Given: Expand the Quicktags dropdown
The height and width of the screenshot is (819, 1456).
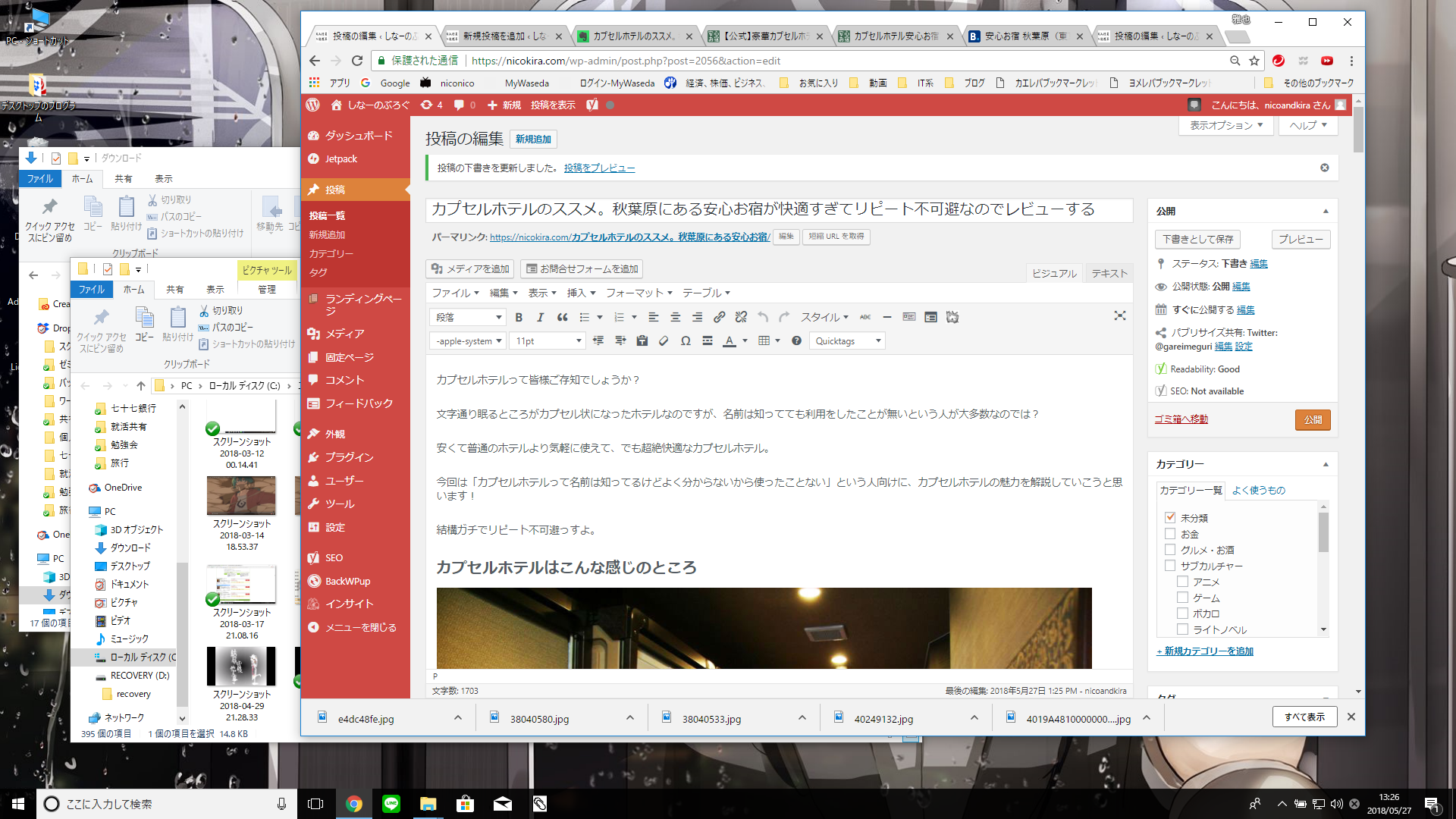Looking at the screenshot, I should click(847, 341).
